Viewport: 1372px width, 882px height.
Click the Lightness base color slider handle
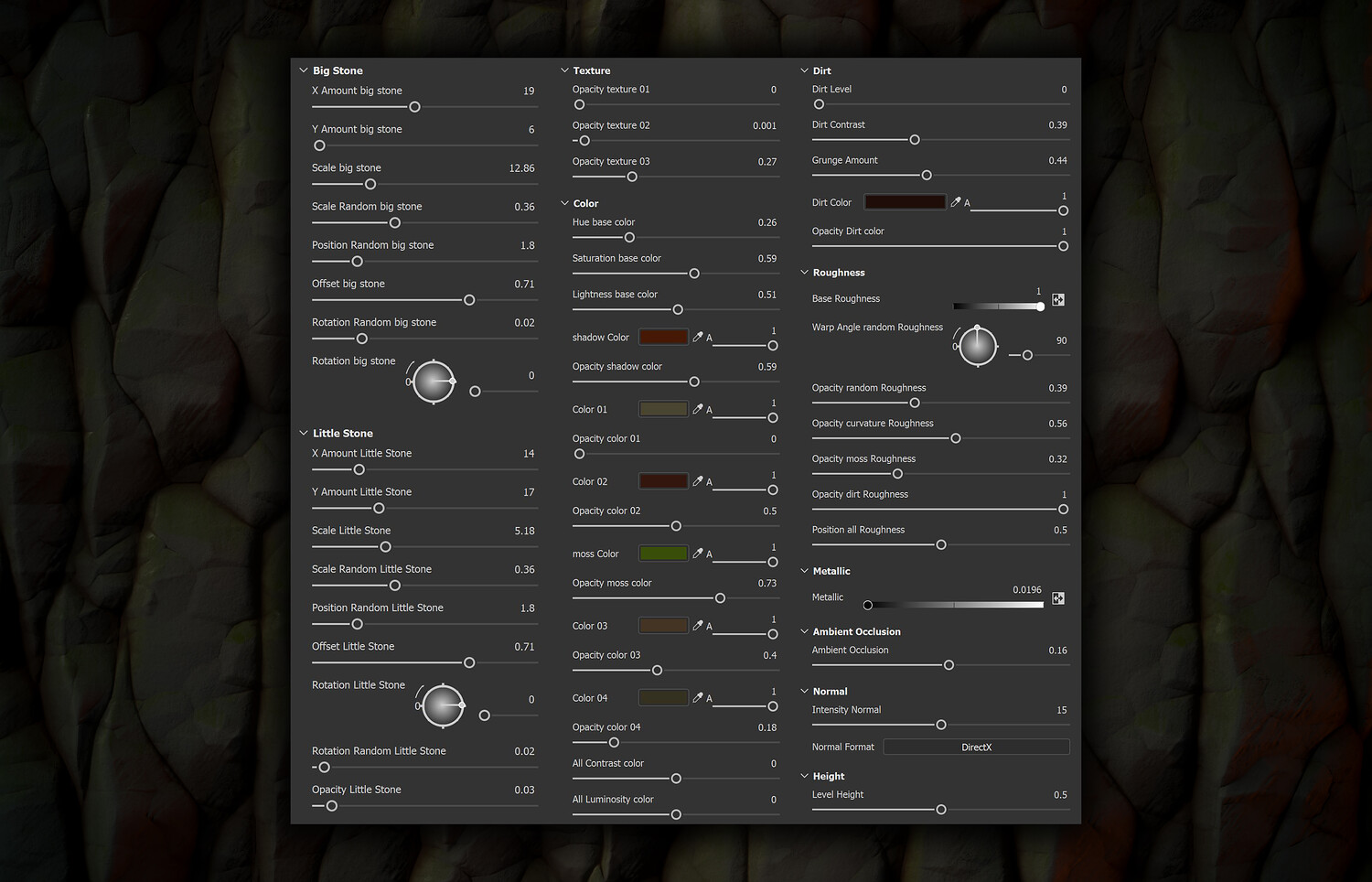[x=678, y=309]
